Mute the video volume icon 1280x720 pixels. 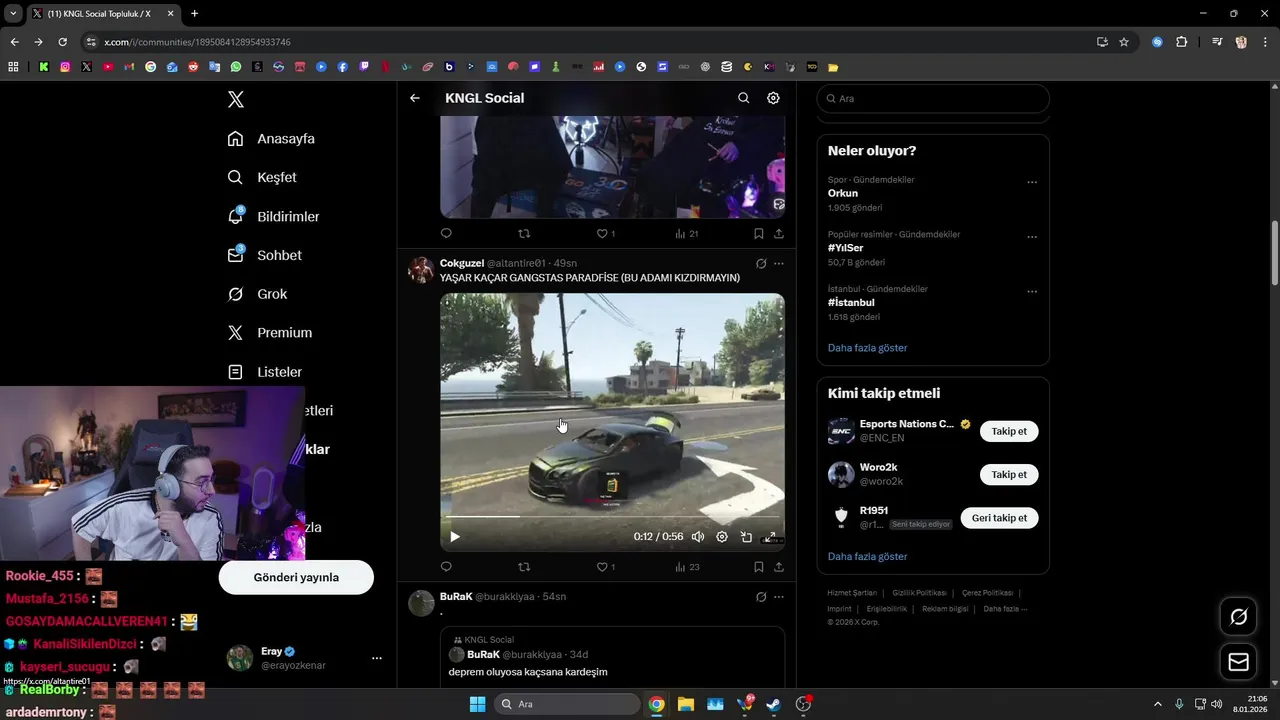(698, 537)
